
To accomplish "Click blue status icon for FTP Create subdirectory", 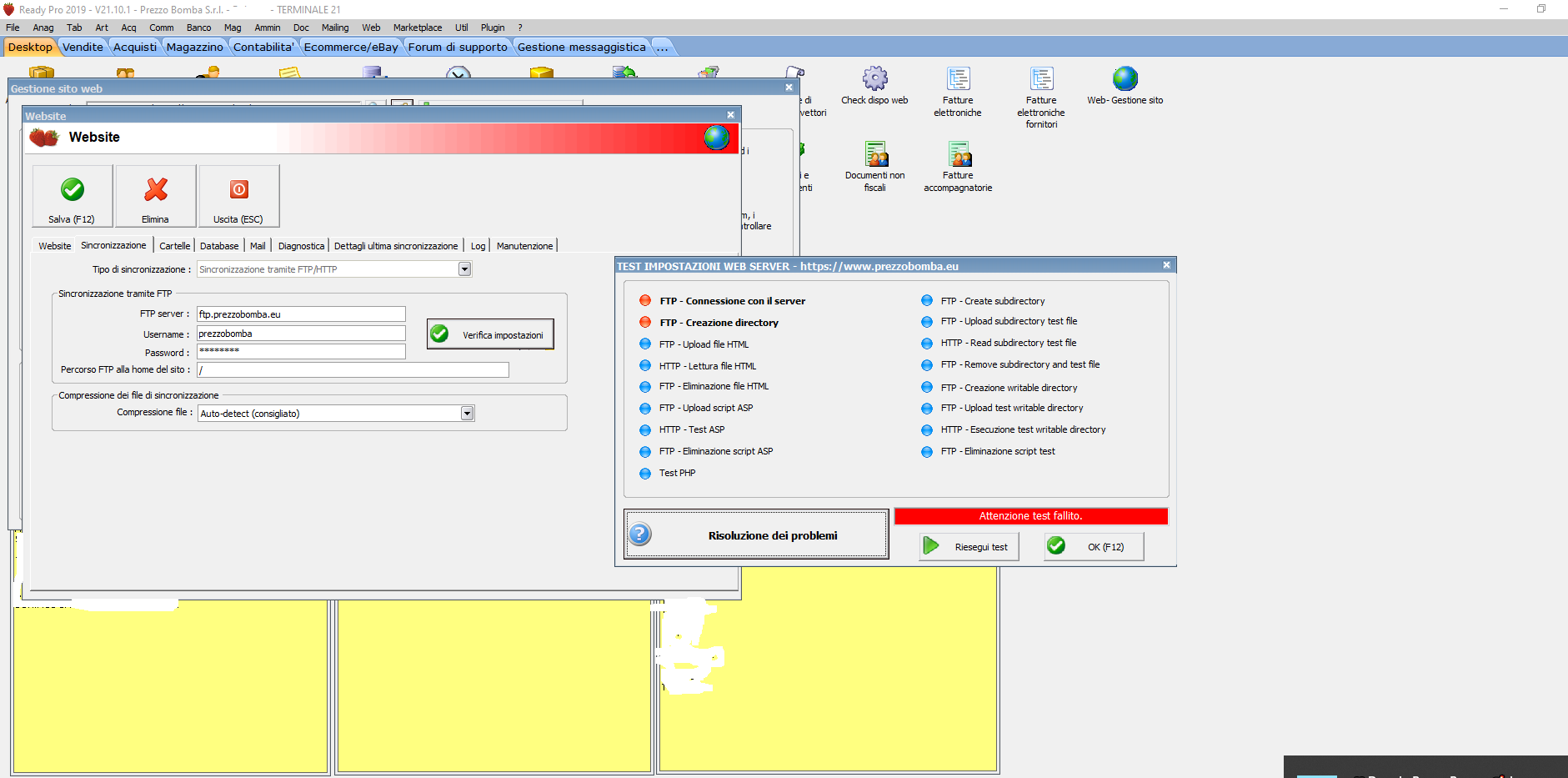I will pyautogui.click(x=927, y=301).
